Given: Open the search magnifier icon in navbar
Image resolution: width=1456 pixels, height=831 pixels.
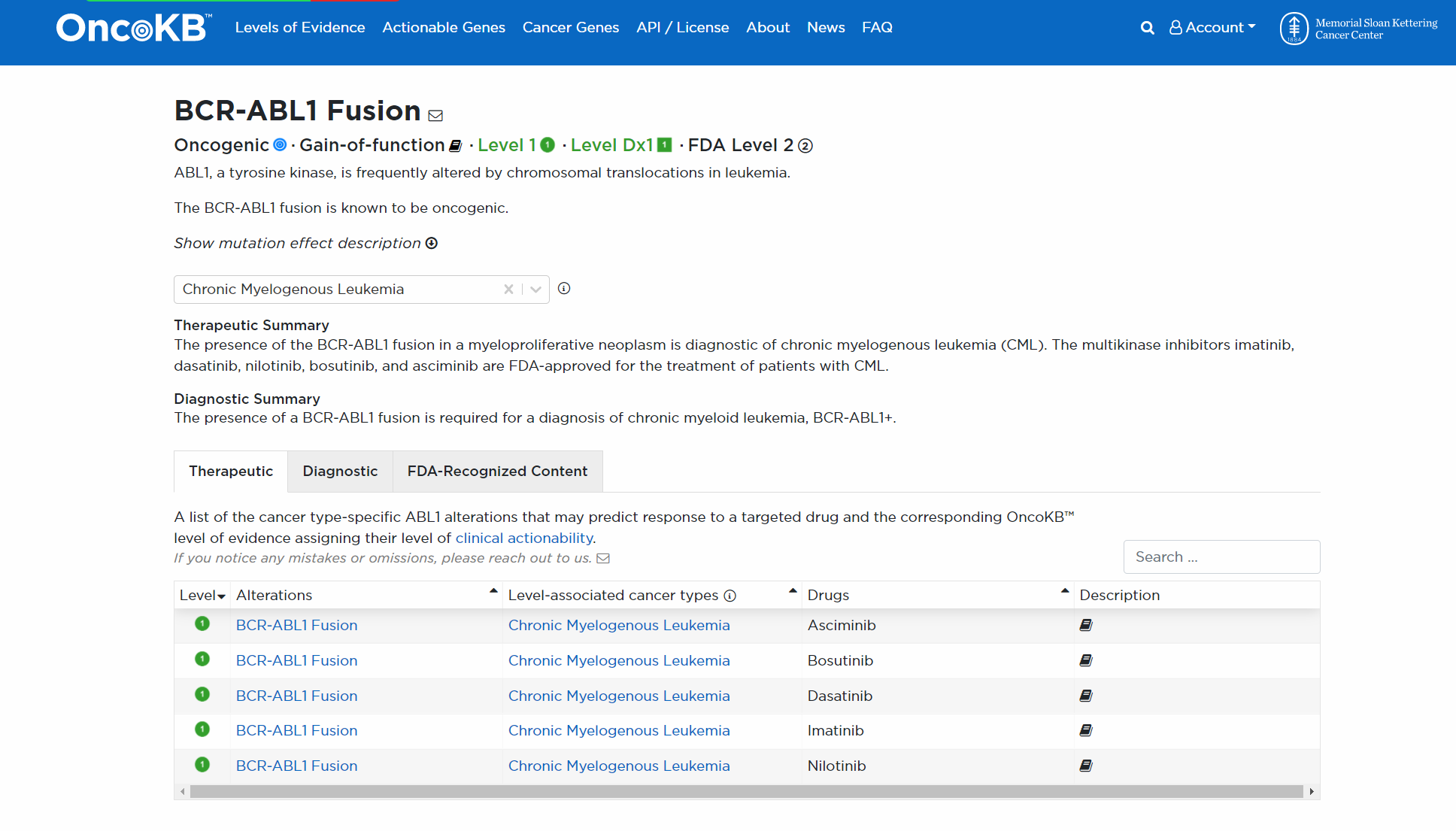Looking at the screenshot, I should pos(1147,27).
